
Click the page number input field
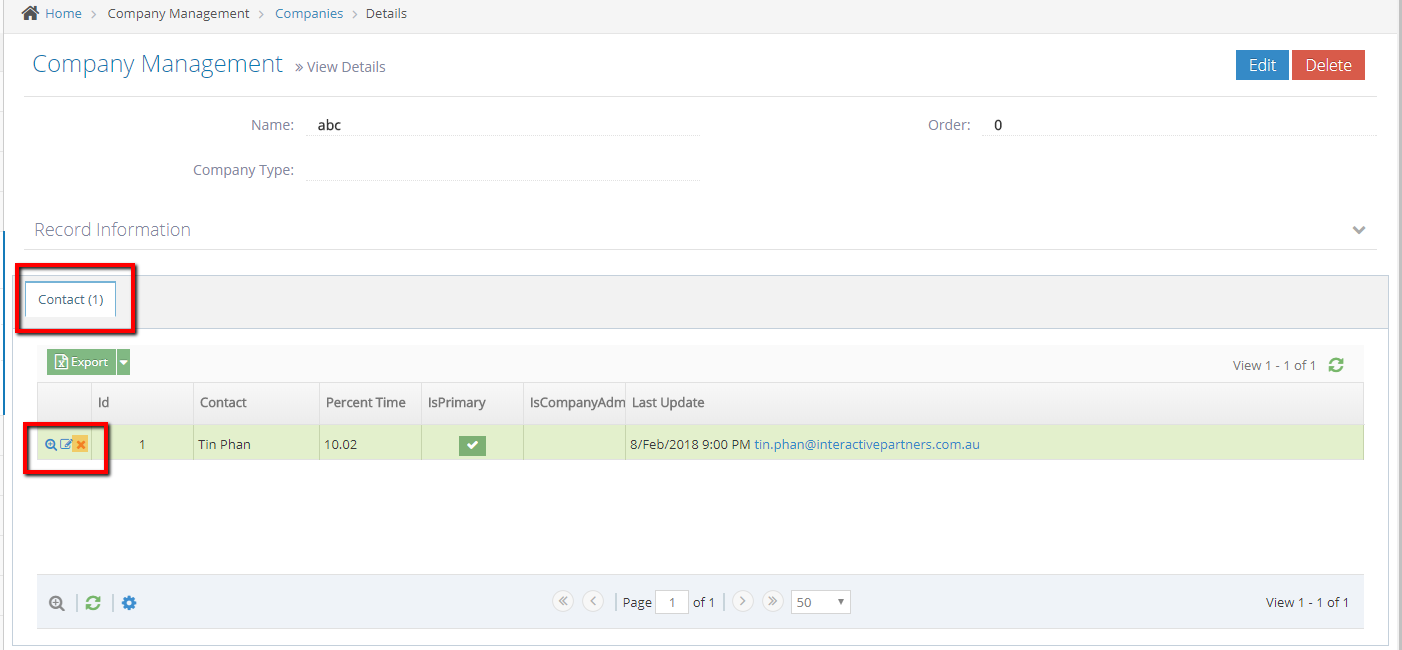pyautogui.click(x=672, y=602)
